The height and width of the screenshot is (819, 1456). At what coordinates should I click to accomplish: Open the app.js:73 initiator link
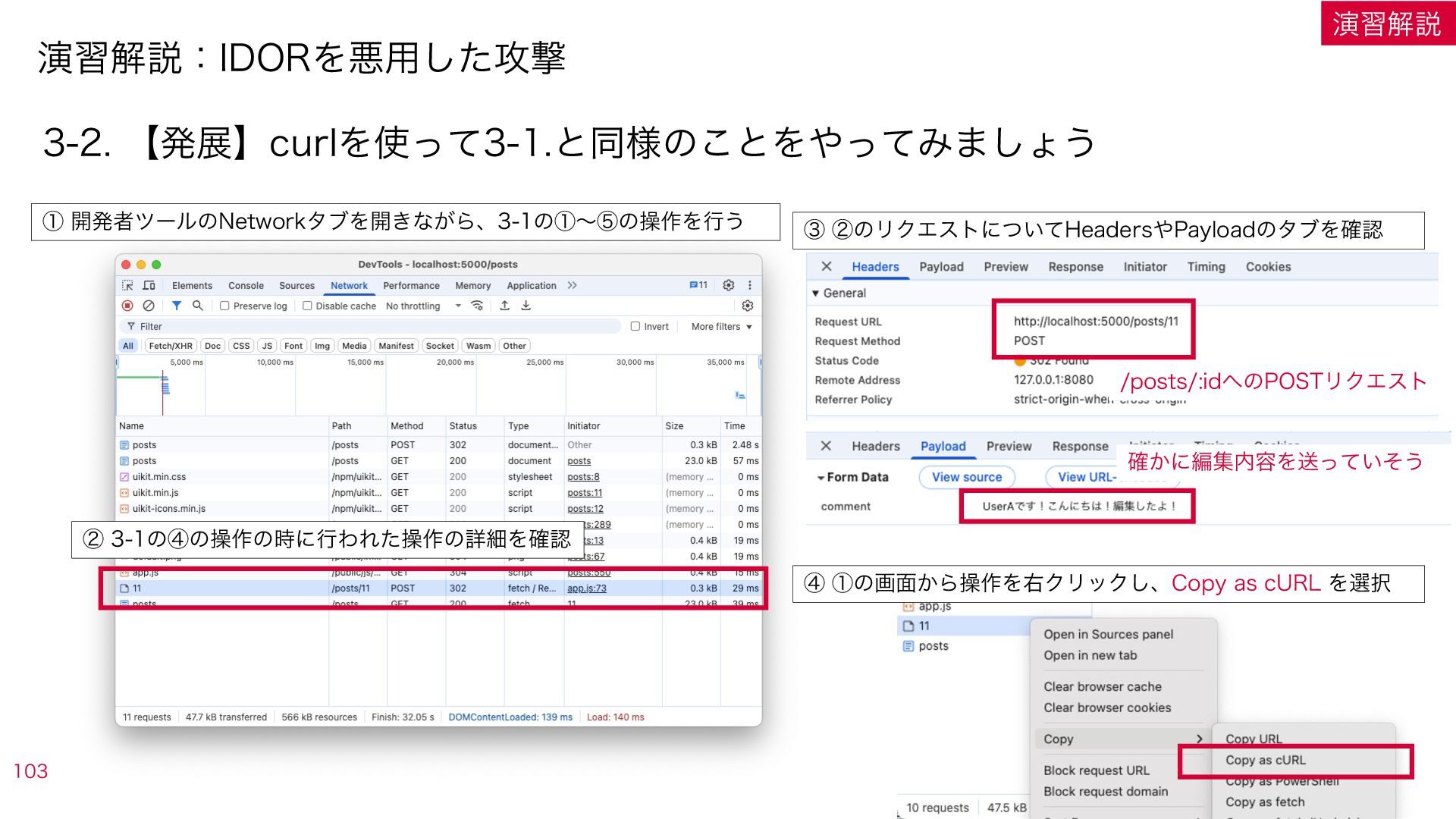point(587,588)
